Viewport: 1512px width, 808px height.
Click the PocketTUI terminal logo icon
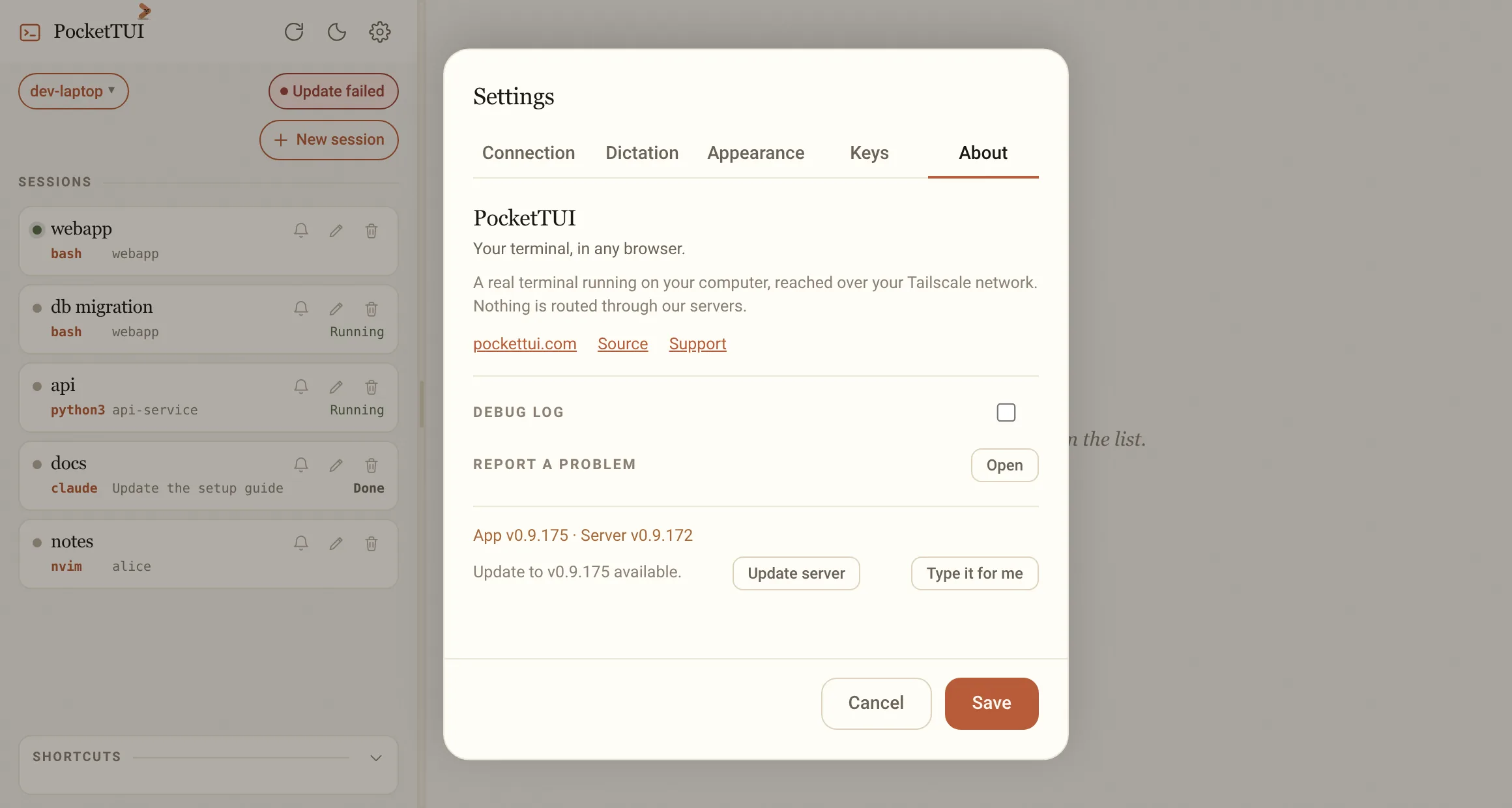coord(30,32)
